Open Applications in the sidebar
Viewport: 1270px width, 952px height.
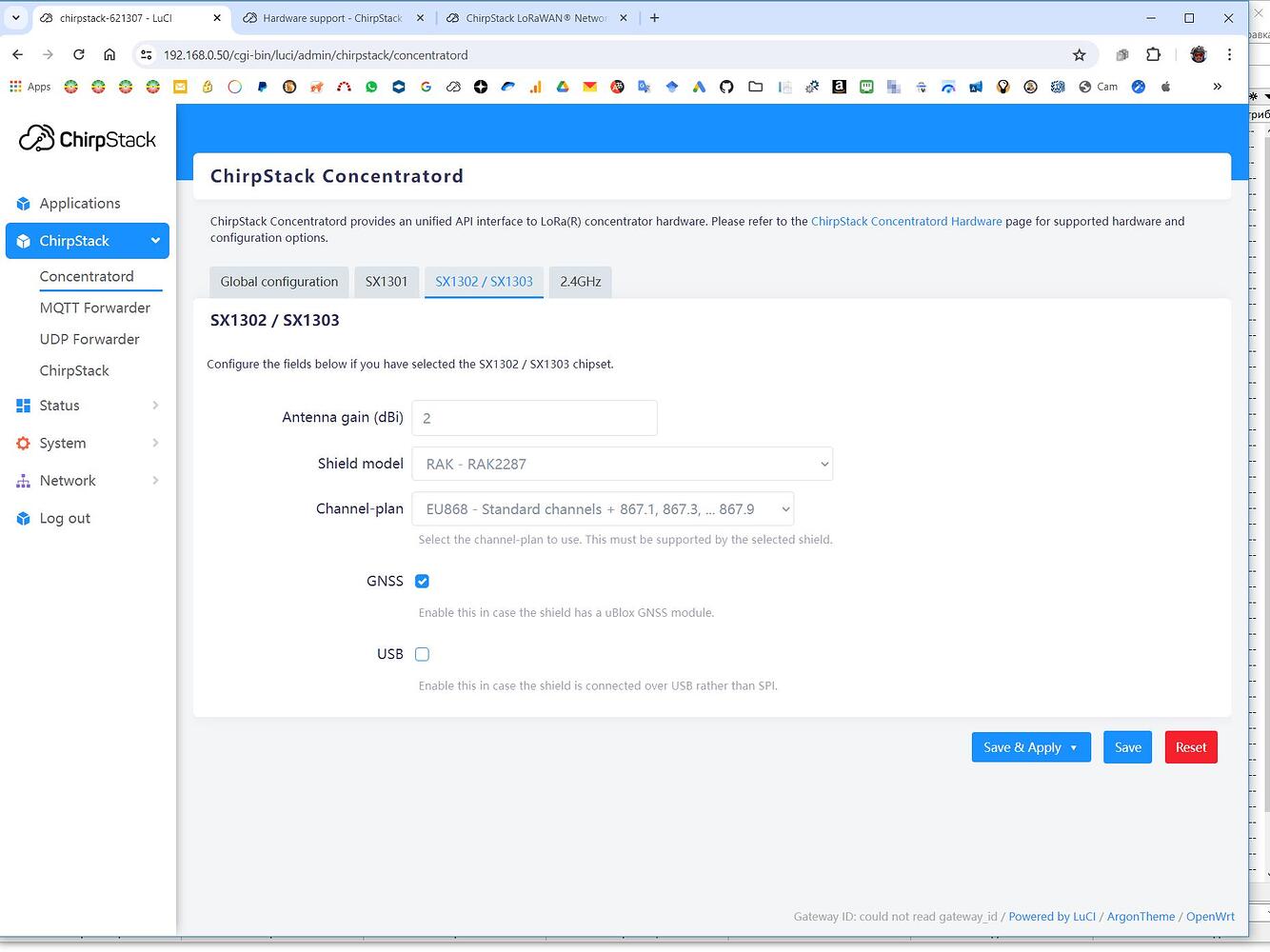click(x=80, y=204)
